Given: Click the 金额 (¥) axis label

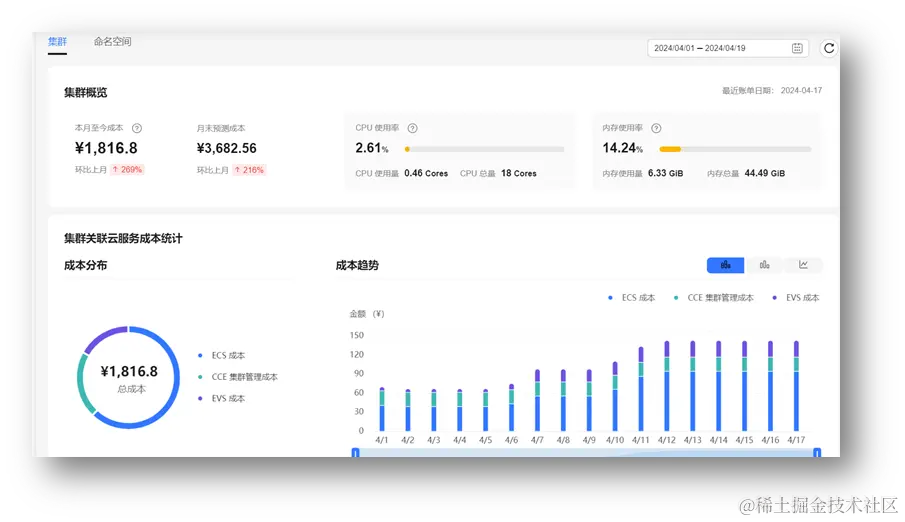Looking at the screenshot, I should [367, 314].
